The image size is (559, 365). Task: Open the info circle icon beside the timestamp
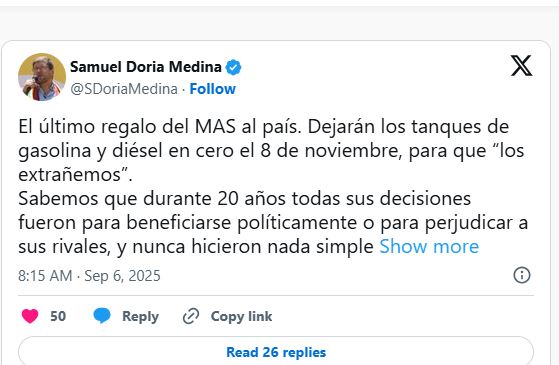click(x=522, y=275)
